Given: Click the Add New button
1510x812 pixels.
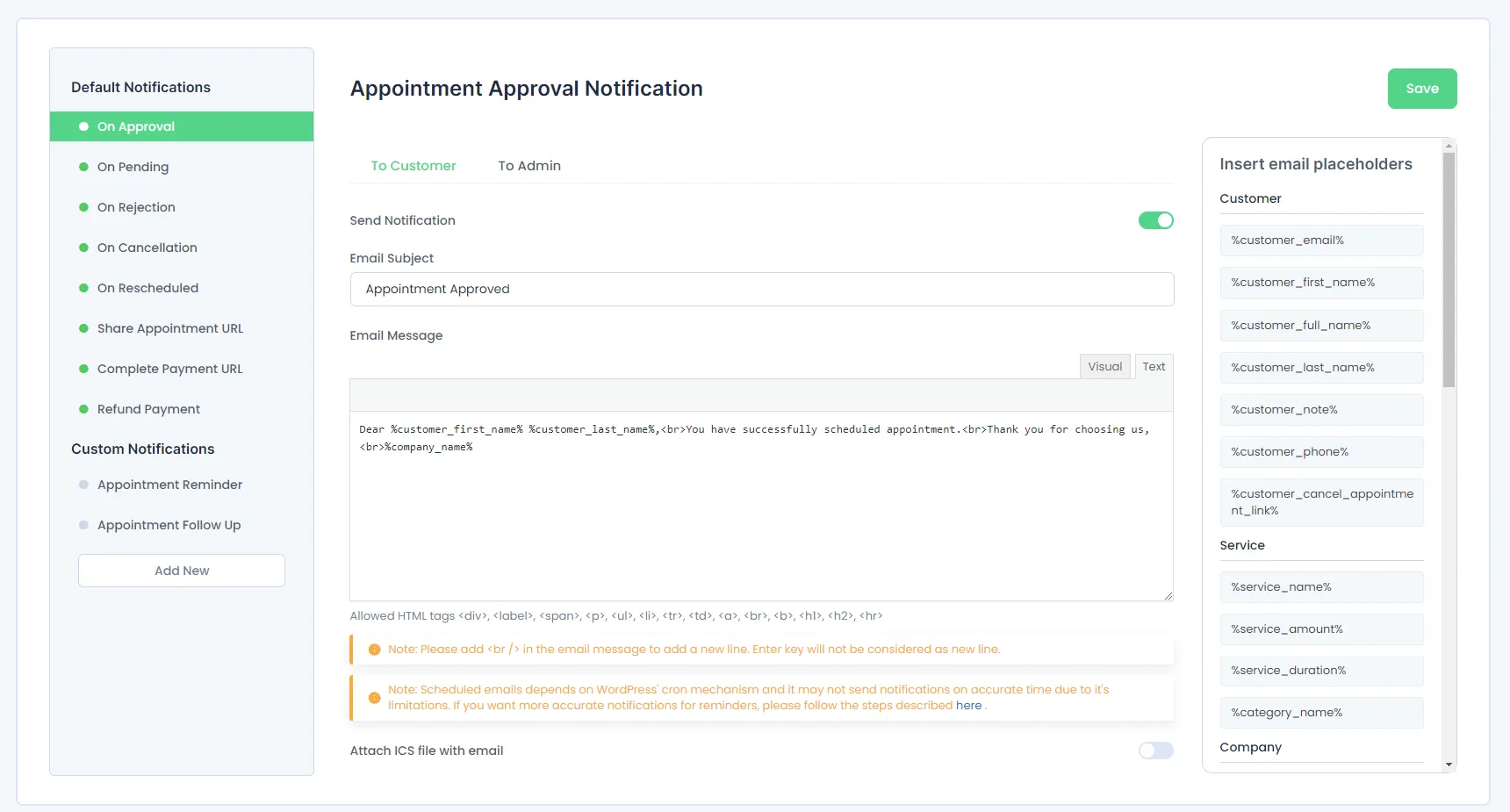Looking at the screenshot, I should [182, 571].
